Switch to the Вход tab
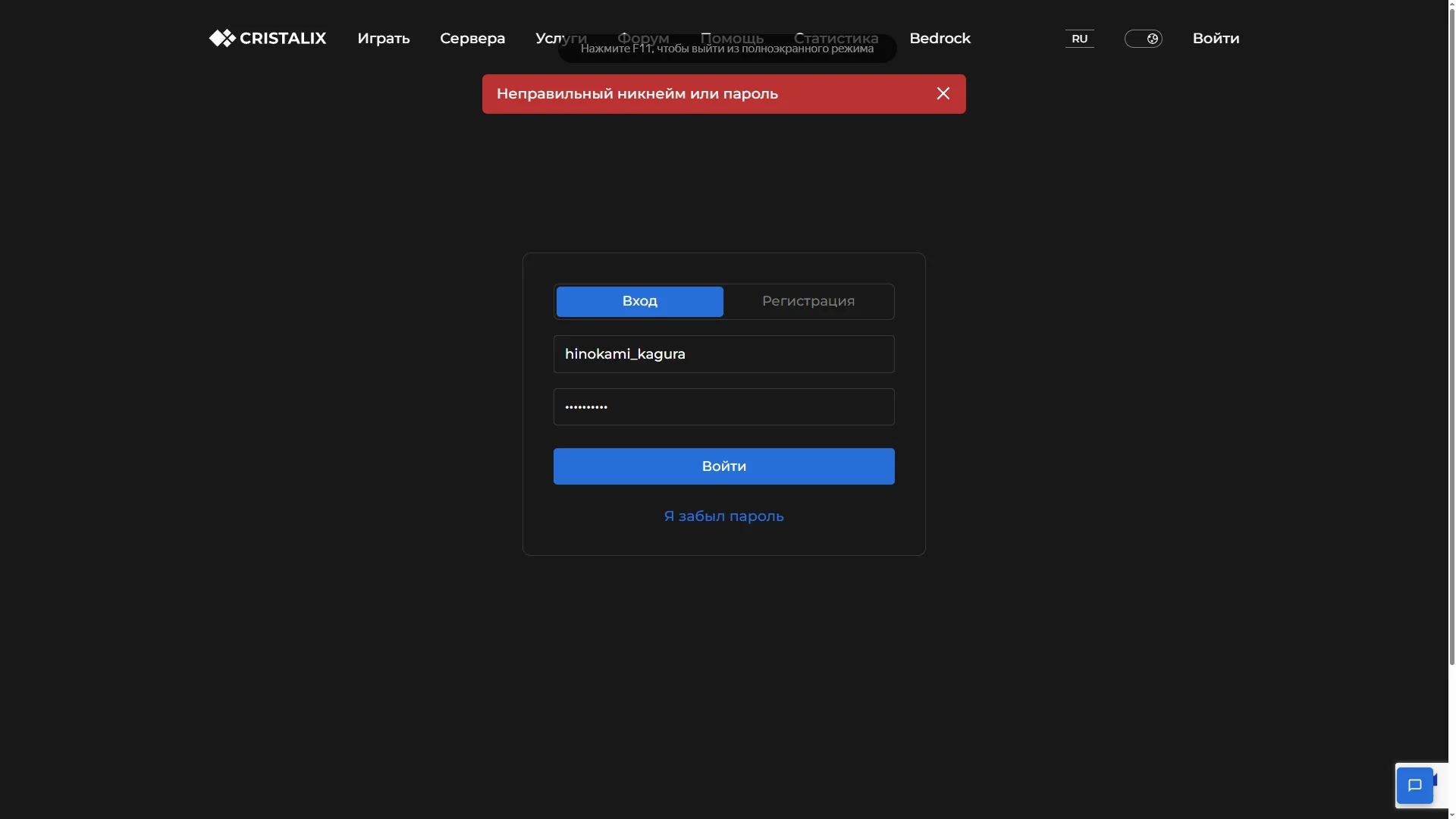 coord(640,301)
